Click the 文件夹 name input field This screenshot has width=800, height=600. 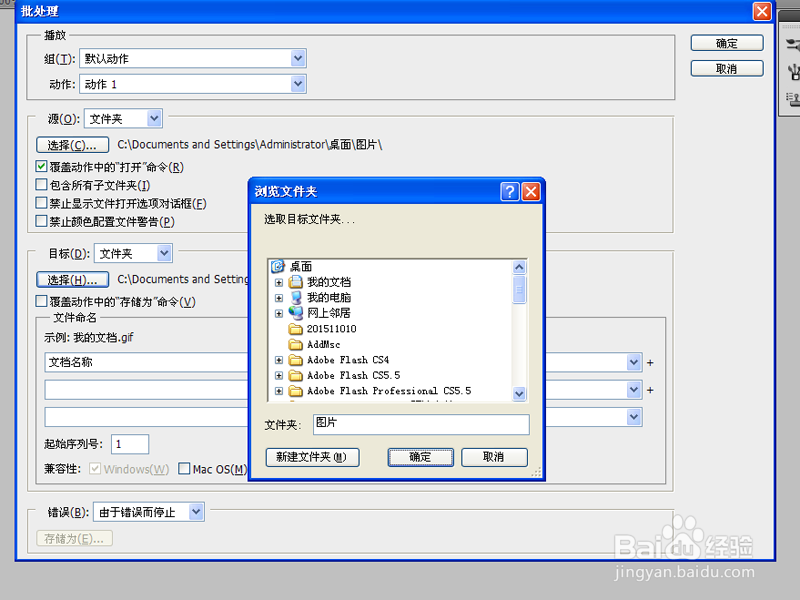(x=421, y=424)
